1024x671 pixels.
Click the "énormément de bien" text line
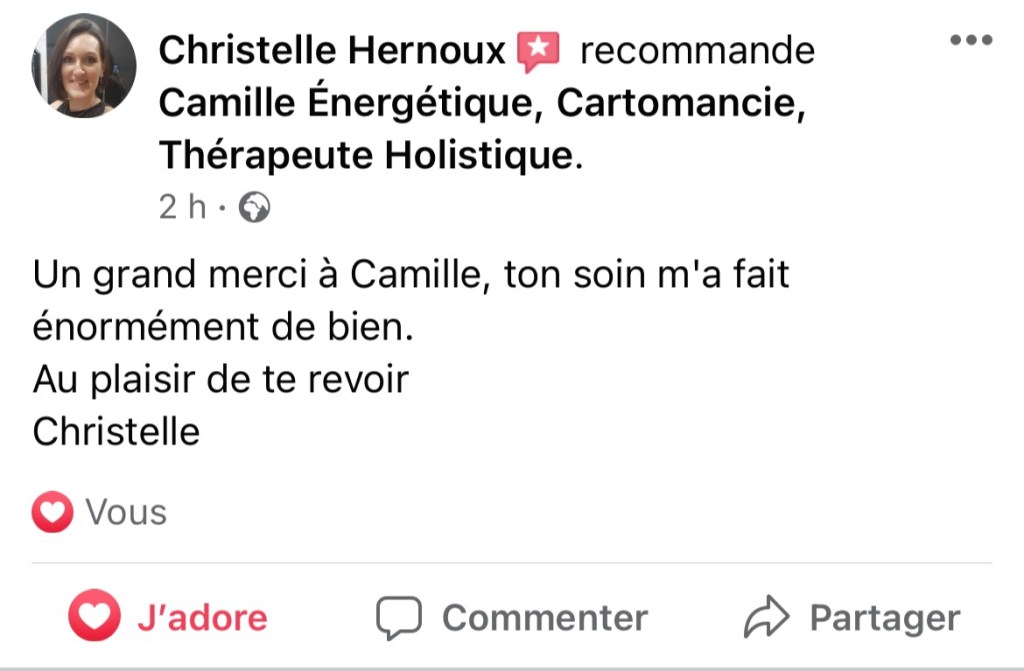click(x=223, y=327)
